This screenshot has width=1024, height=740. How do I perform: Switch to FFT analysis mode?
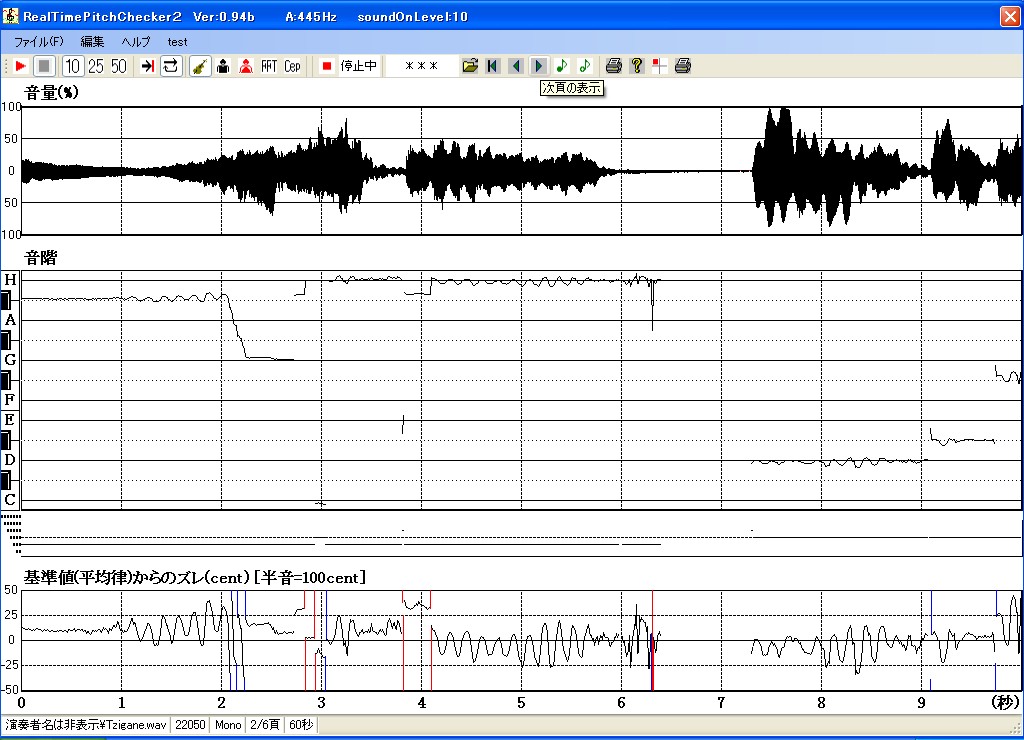[269, 66]
